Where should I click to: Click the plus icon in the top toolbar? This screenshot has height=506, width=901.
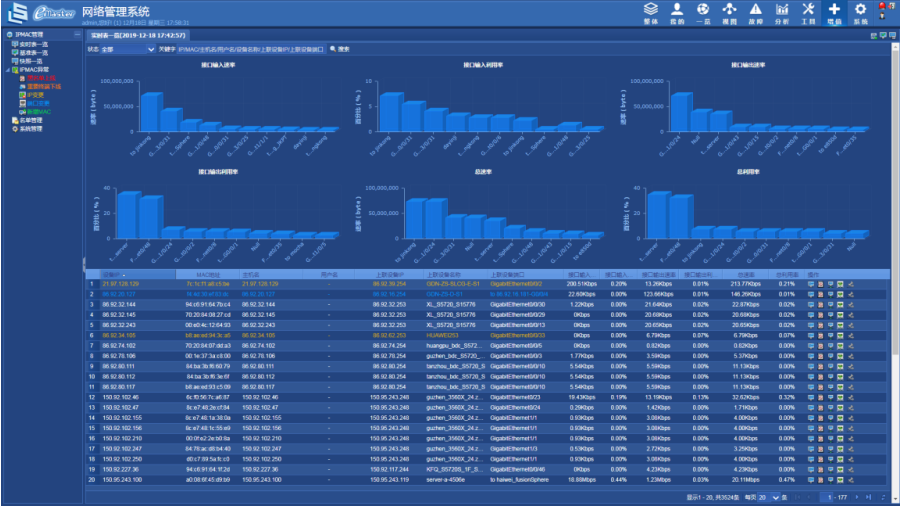tap(834, 9)
